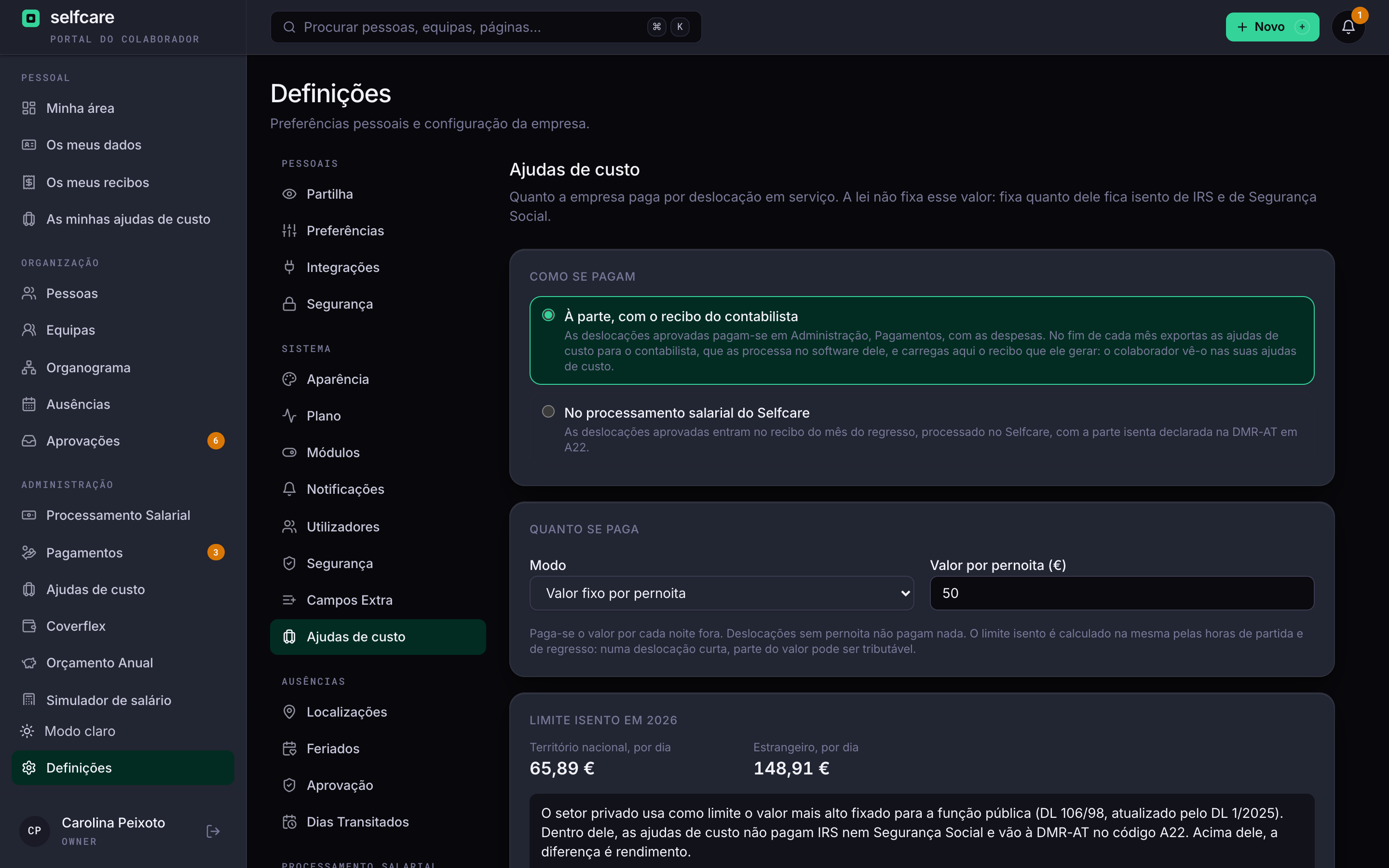Screen dimensions: 1389x868
Task: Click the Simulador de salário calculator icon
Action: (x=29, y=700)
